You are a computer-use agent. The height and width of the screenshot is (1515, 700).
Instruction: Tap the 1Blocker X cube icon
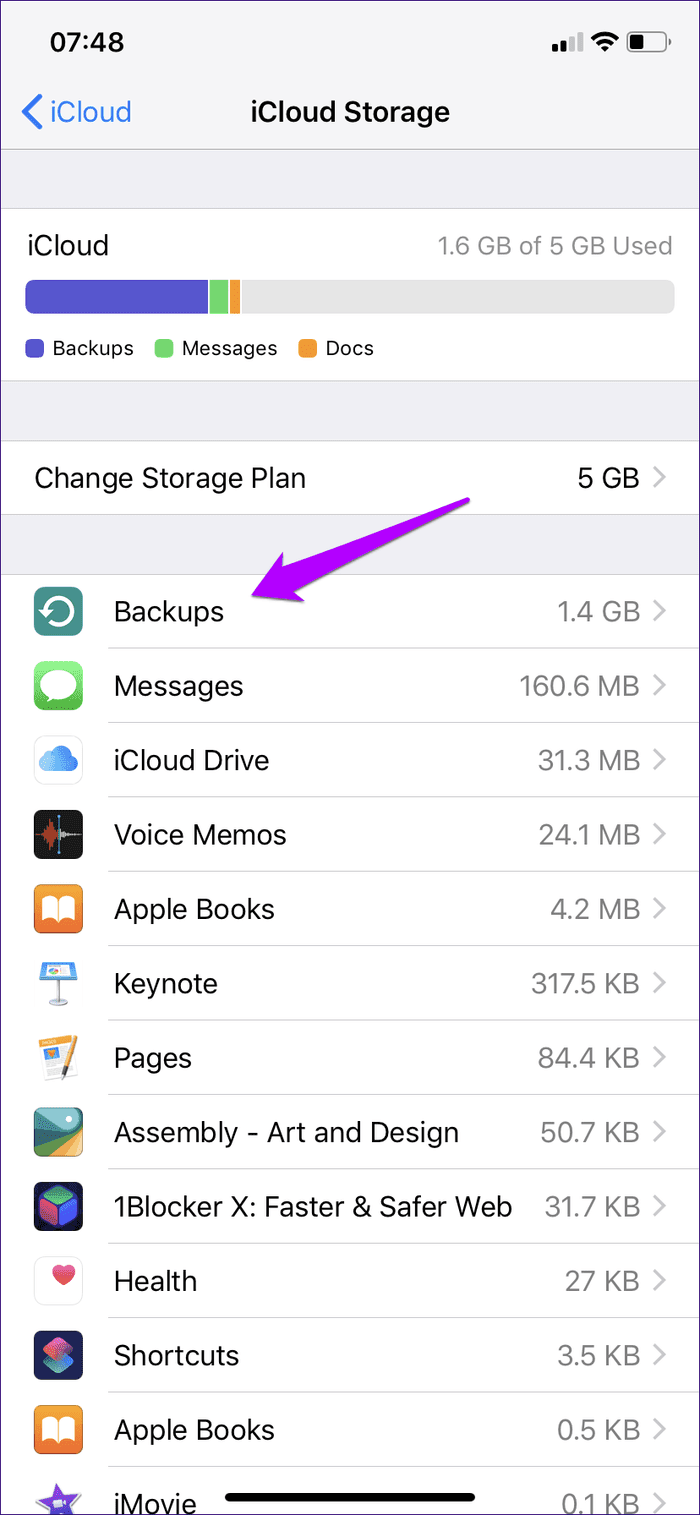(58, 1207)
